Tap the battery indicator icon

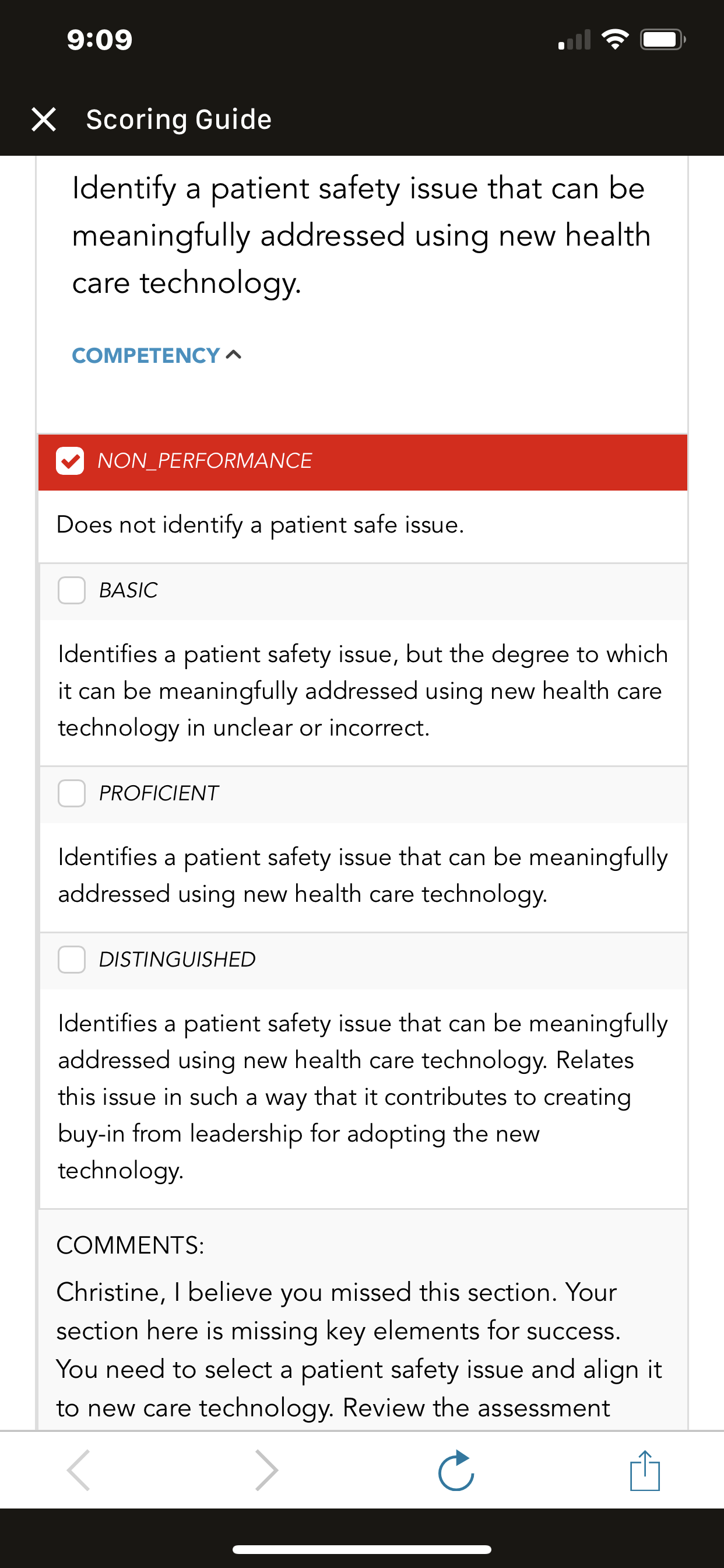pyautogui.click(x=663, y=40)
